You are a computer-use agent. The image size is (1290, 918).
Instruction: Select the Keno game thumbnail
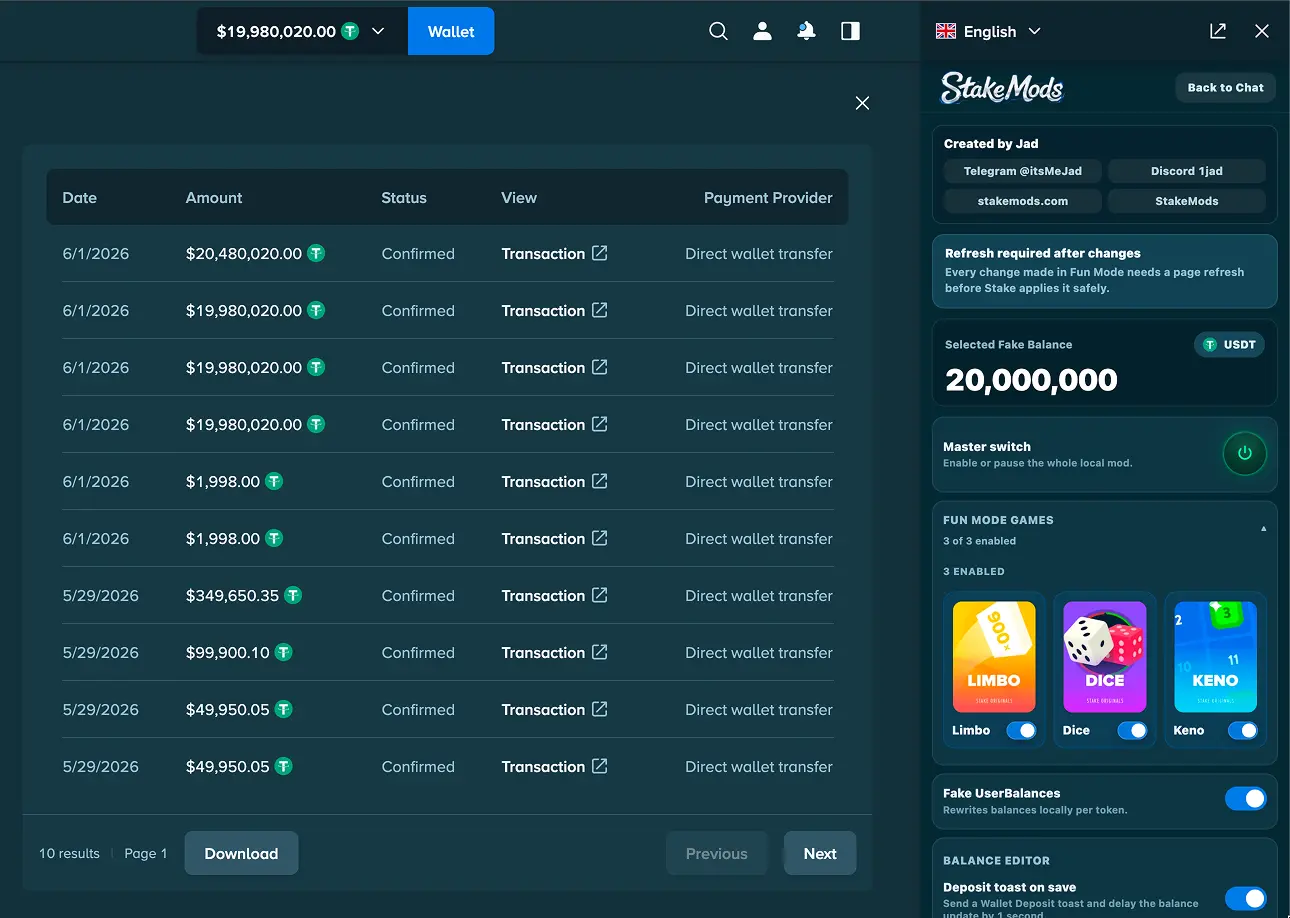click(1215, 656)
